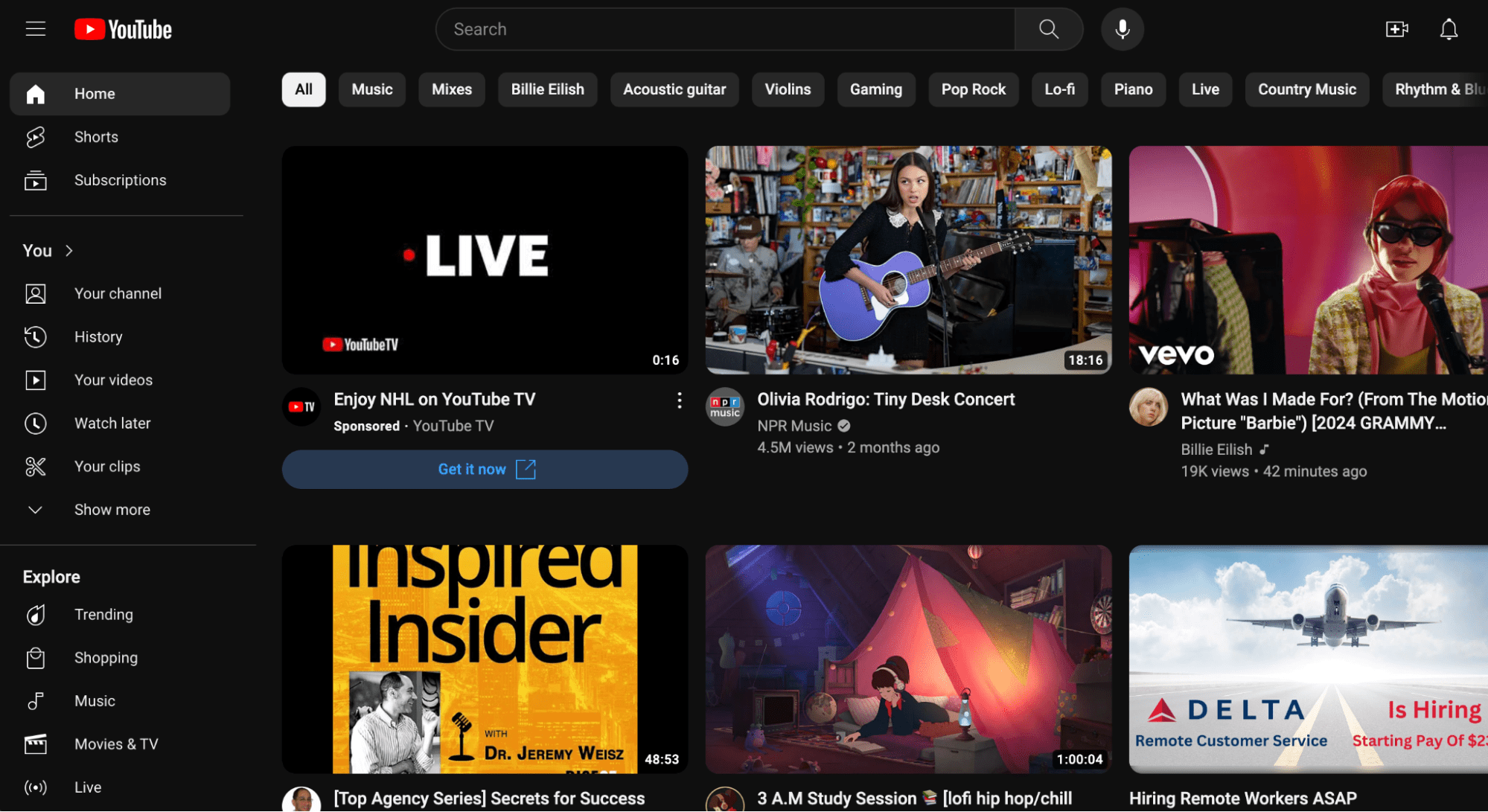This screenshot has height=812, width=1488.
Task: Click '19K views • 42 minutes ago' text
Action: (x=1274, y=471)
